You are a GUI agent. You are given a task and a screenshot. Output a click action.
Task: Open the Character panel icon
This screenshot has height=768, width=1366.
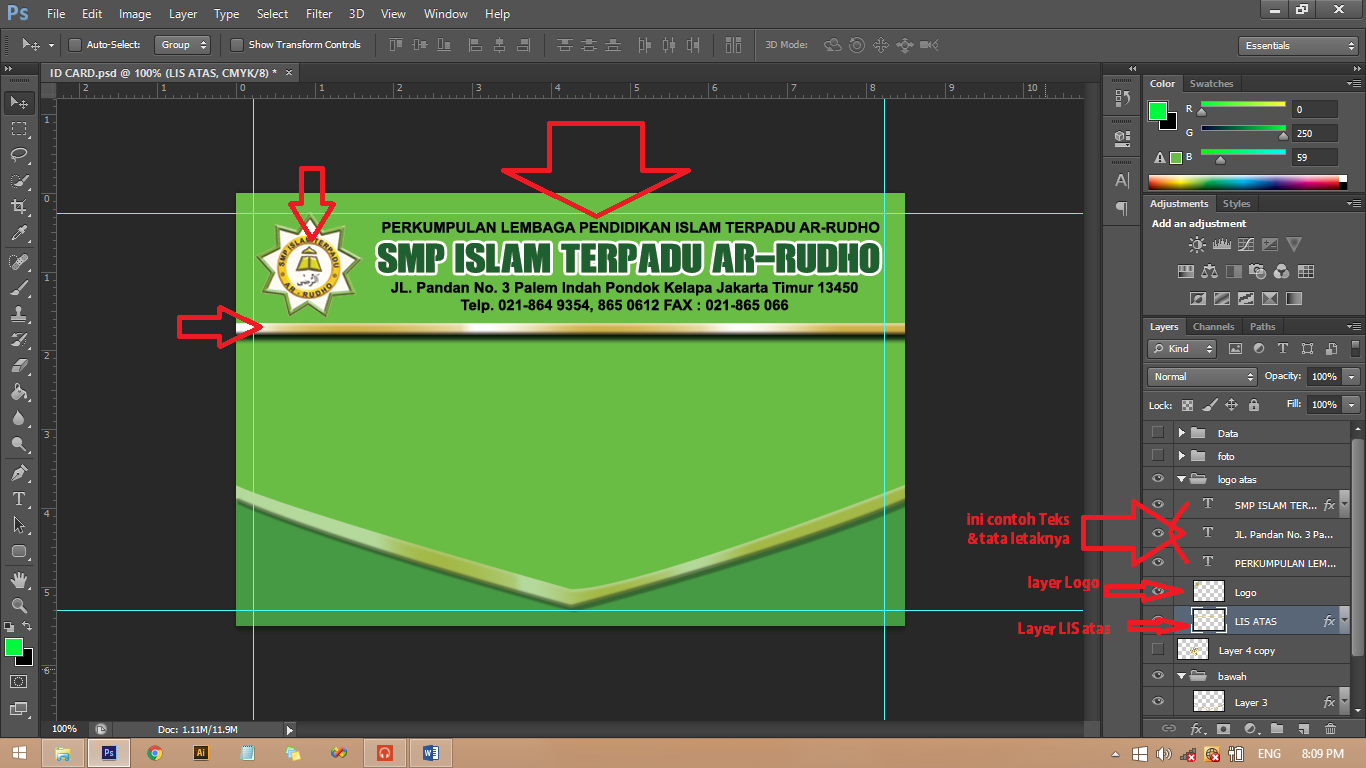point(1122,180)
